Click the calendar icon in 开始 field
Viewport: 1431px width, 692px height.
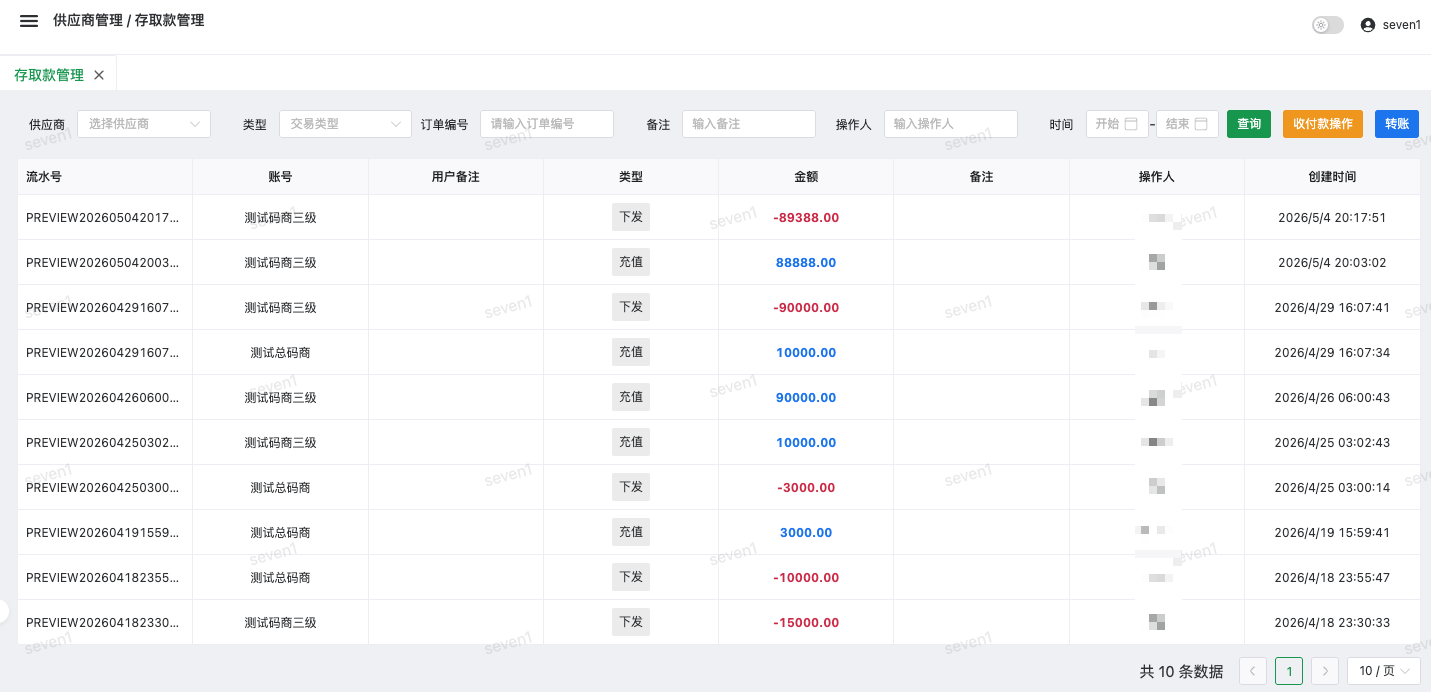[x=1131, y=124]
